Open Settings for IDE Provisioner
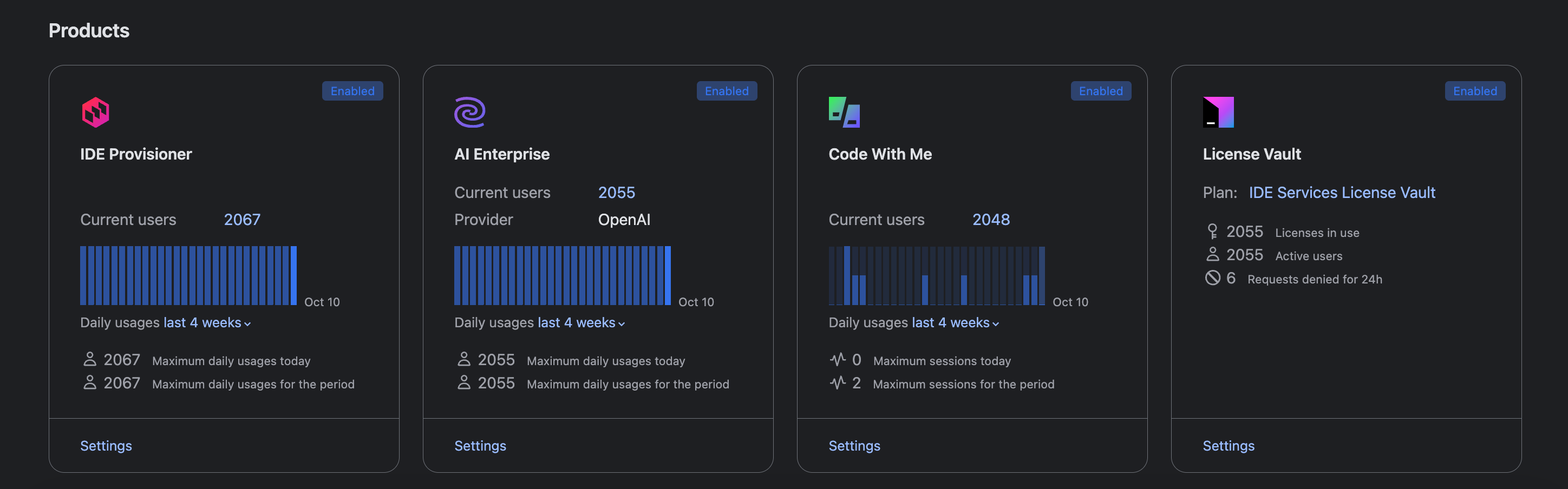This screenshot has width=1568, height=489. pyautogui.click(x=106, y=445)
